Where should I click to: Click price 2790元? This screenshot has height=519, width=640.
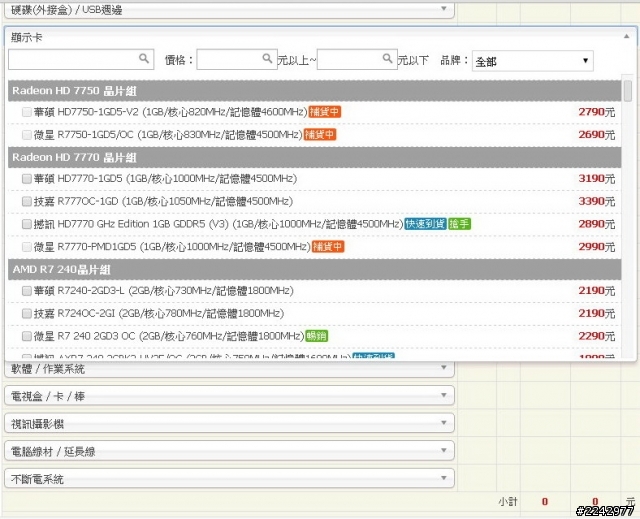596,112
